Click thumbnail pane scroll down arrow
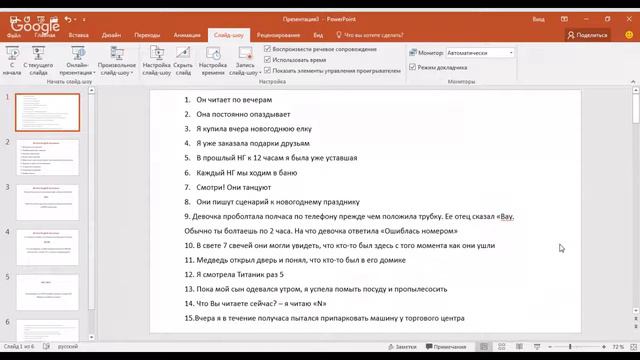Viewport: 640px width, 360px height. click(x=91, y=337)
